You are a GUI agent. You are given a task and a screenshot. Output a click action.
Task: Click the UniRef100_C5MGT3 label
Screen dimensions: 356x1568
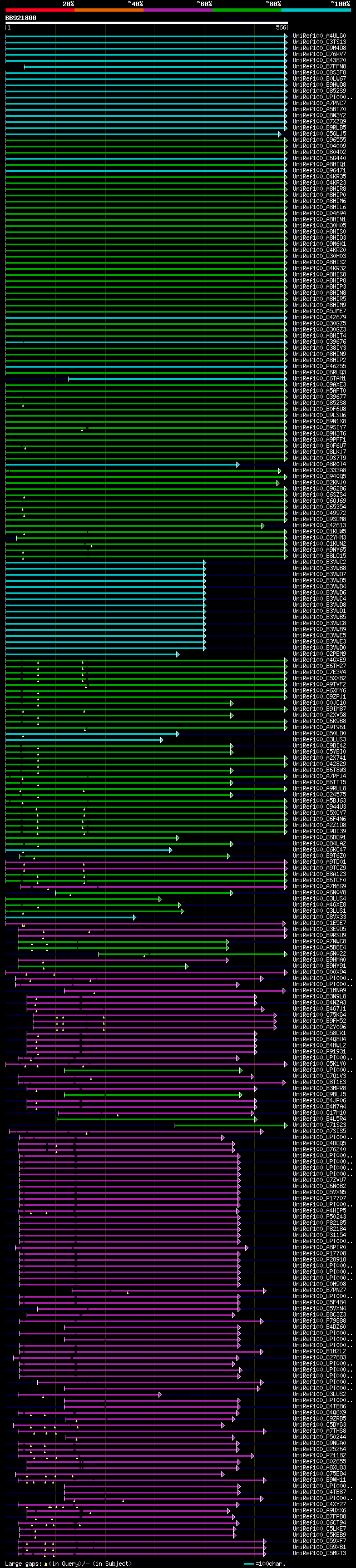319,1553
